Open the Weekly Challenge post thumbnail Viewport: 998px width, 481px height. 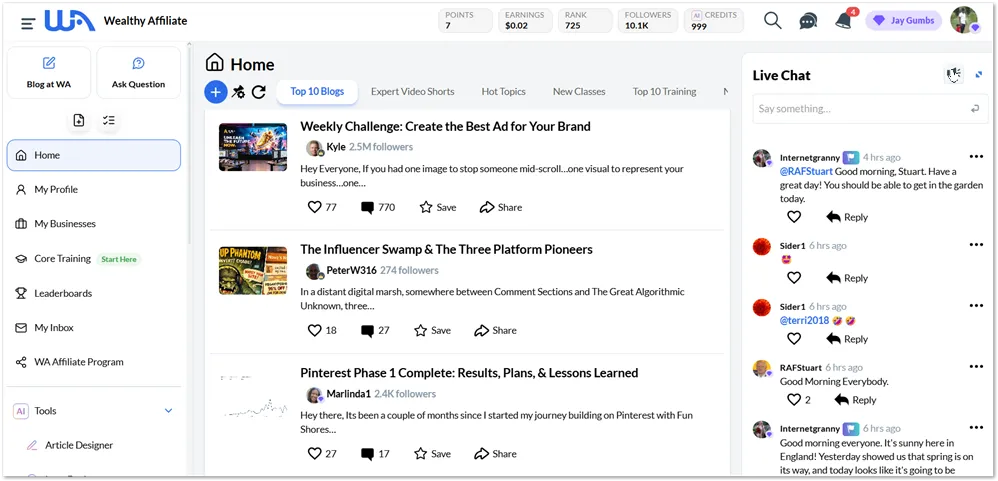[x=253, y=147]
